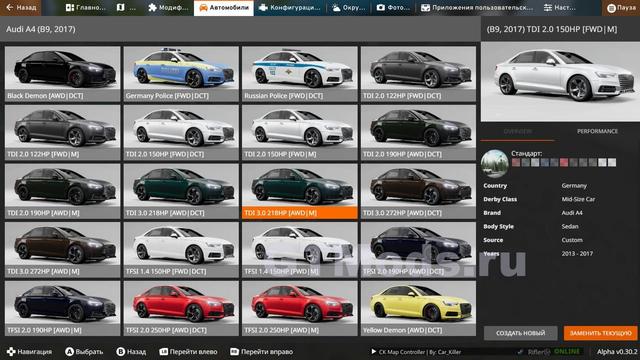The width and height of the screenshot is (640, 360).
Task: Select the Yellow Demon [AWD|DCT] configuration
Action: (x=418, y=308)
